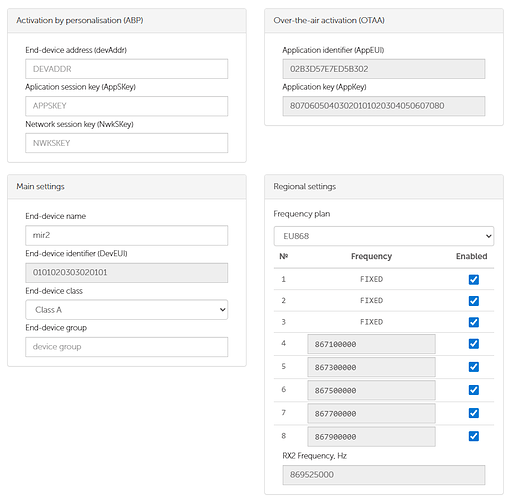Click the № column header
Viewport: 512px width, 500px height.
click(284, 256)
